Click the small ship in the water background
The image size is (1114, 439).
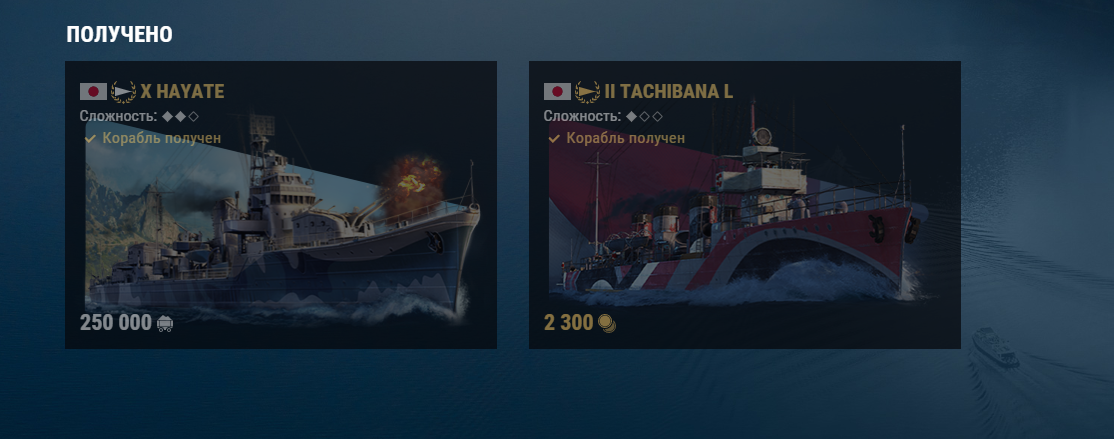(995, 348)
